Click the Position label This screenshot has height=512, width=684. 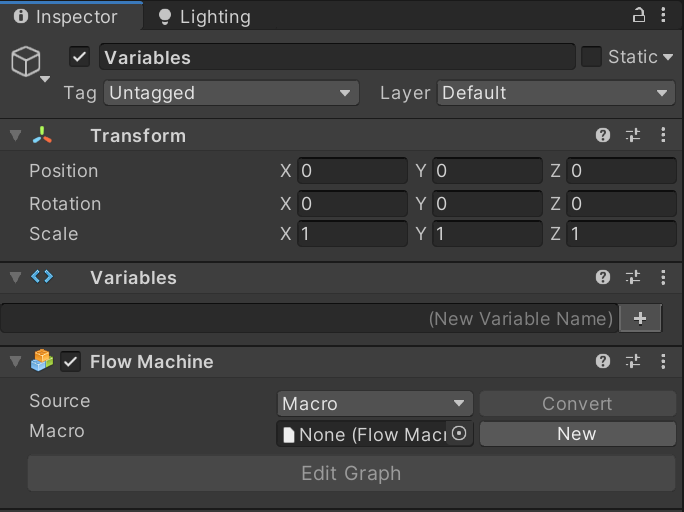pos(64,171)
